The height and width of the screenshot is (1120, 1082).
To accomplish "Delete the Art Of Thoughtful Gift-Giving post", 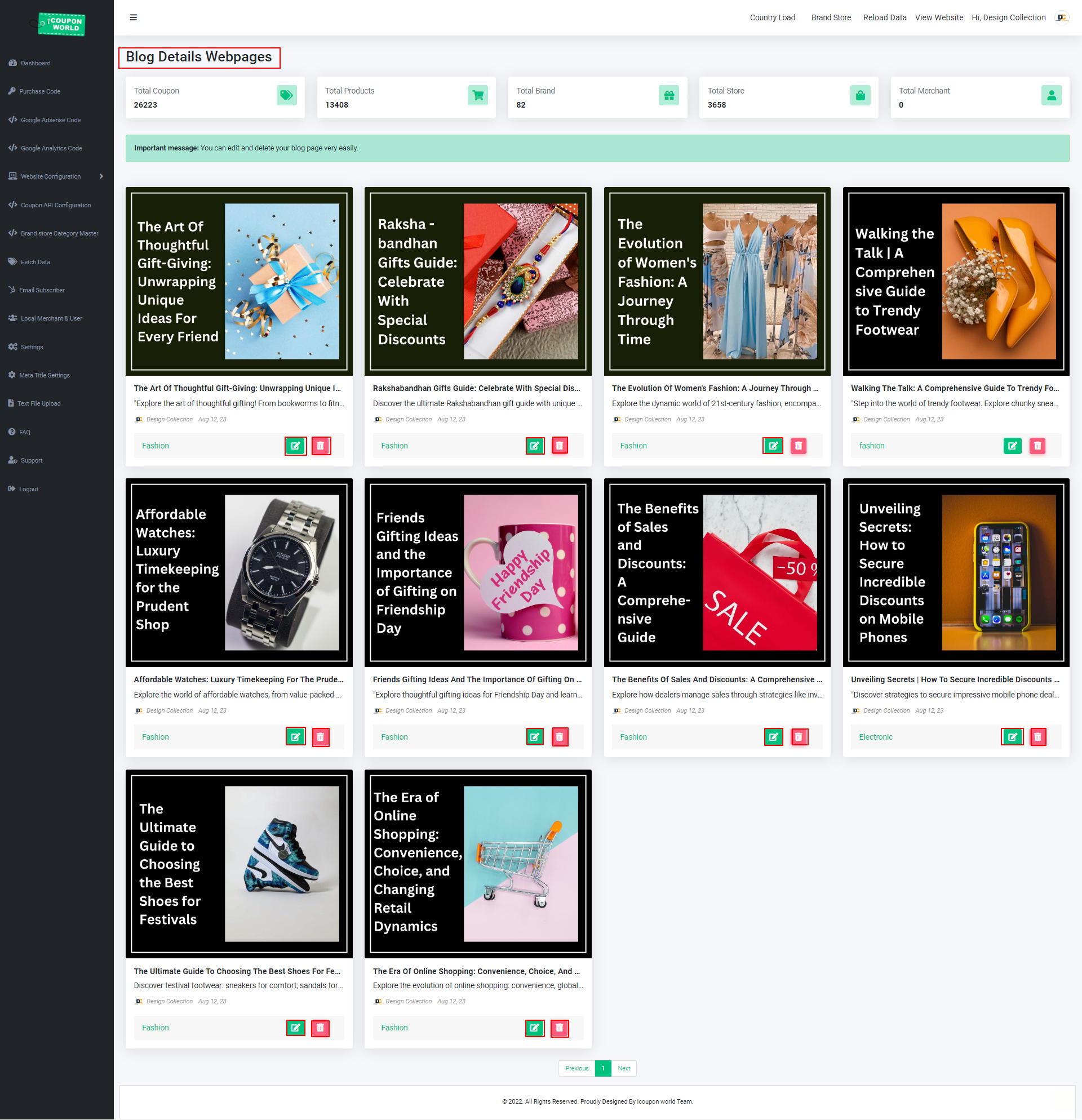I will pyautogui.click(x=321, y=446).
